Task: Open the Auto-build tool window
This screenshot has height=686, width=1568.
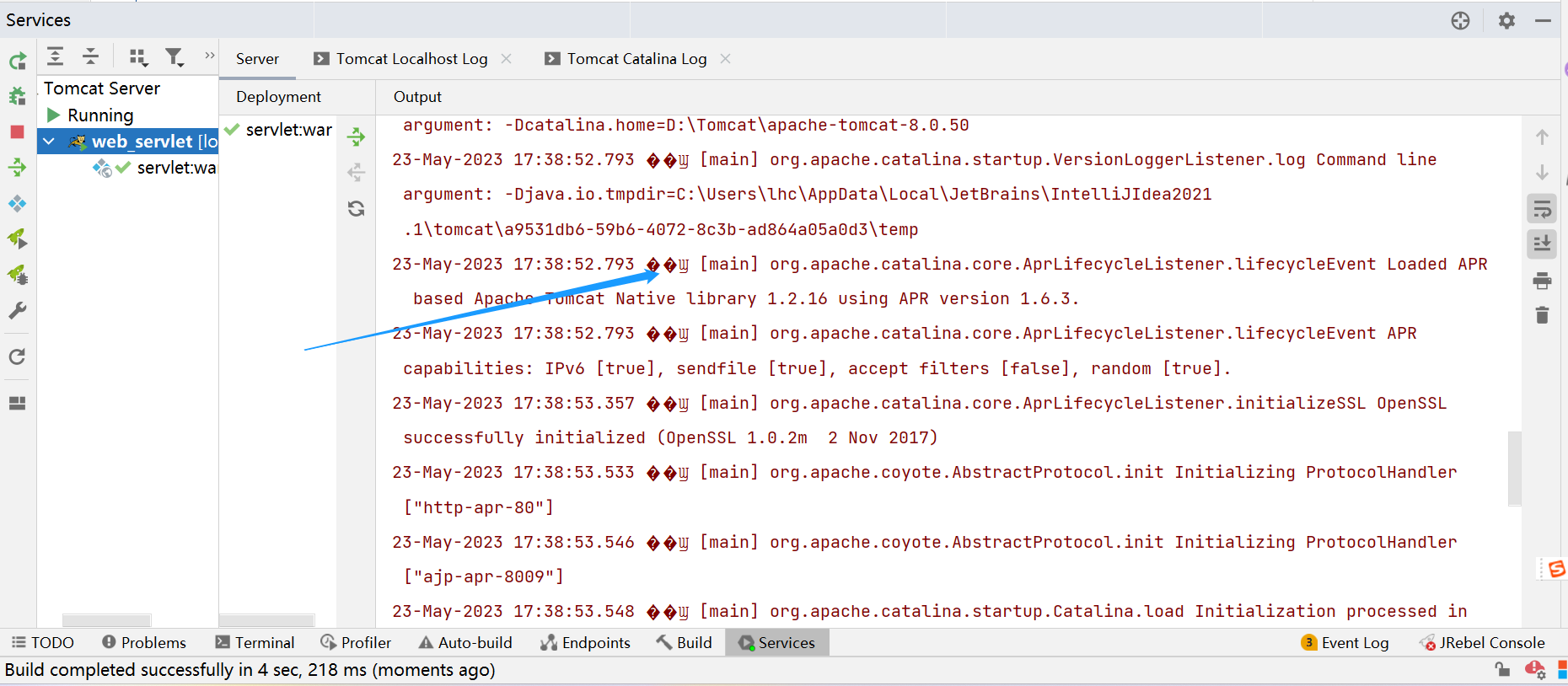Action: 465,643
